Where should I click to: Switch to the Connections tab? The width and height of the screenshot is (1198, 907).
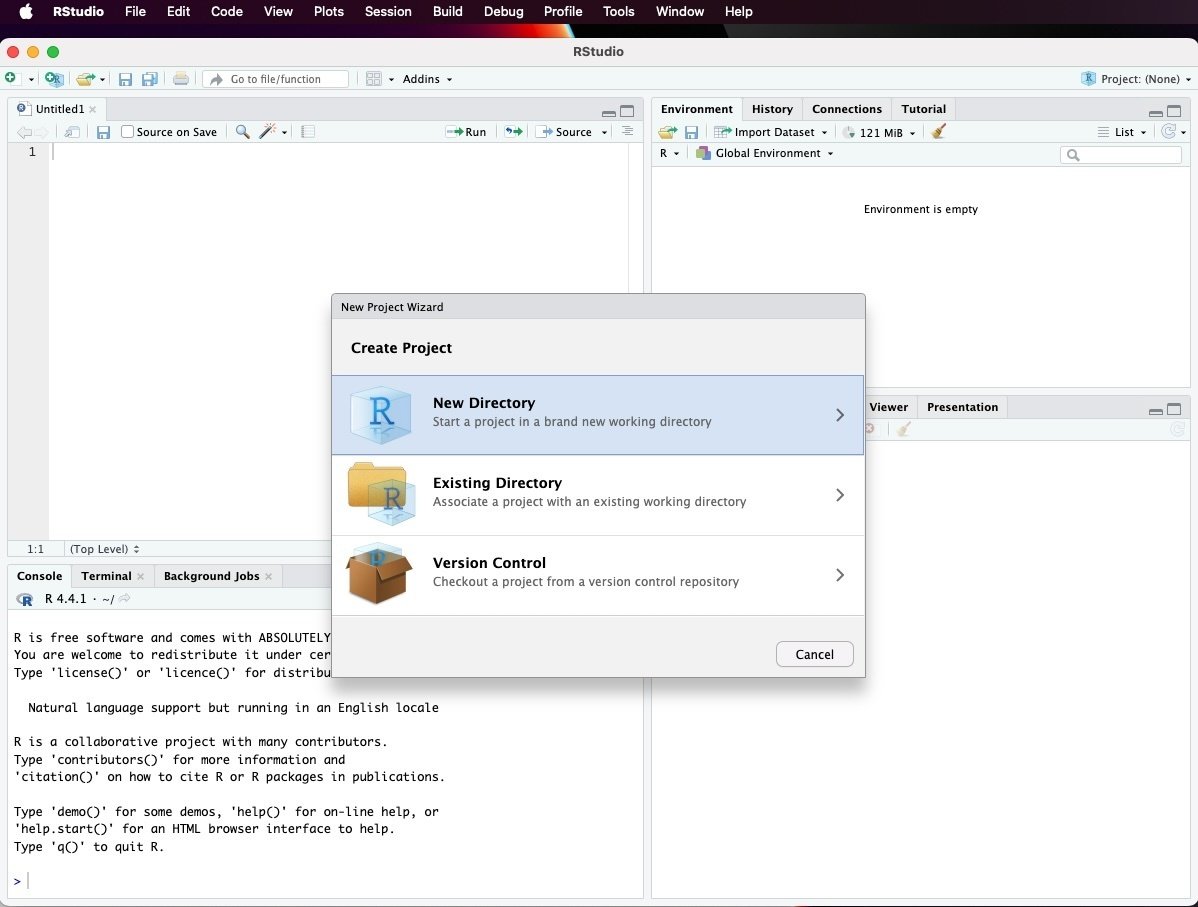[x=847, y=109]
